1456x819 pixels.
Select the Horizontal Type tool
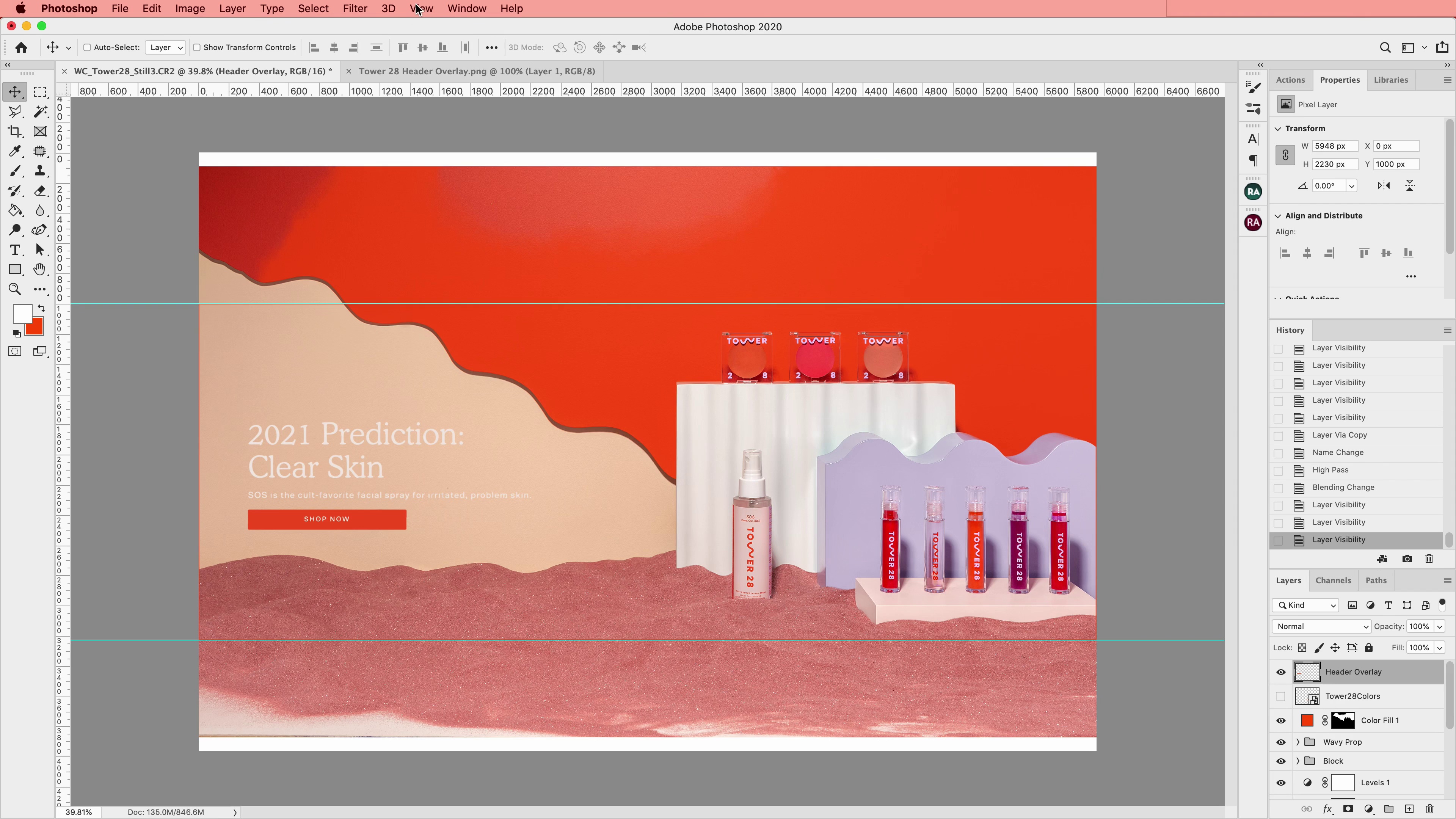(x=15, y=250)
